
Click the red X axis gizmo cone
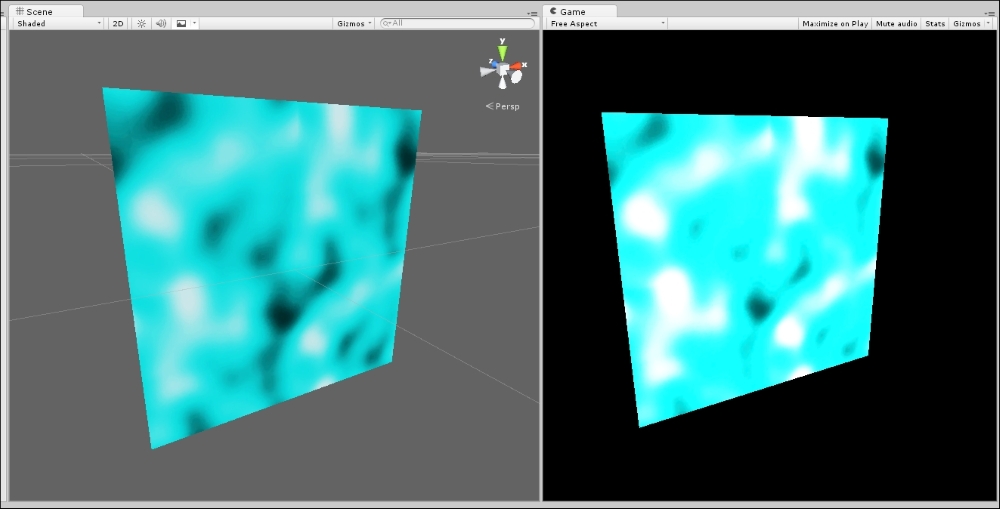click(x=517, y=68)
